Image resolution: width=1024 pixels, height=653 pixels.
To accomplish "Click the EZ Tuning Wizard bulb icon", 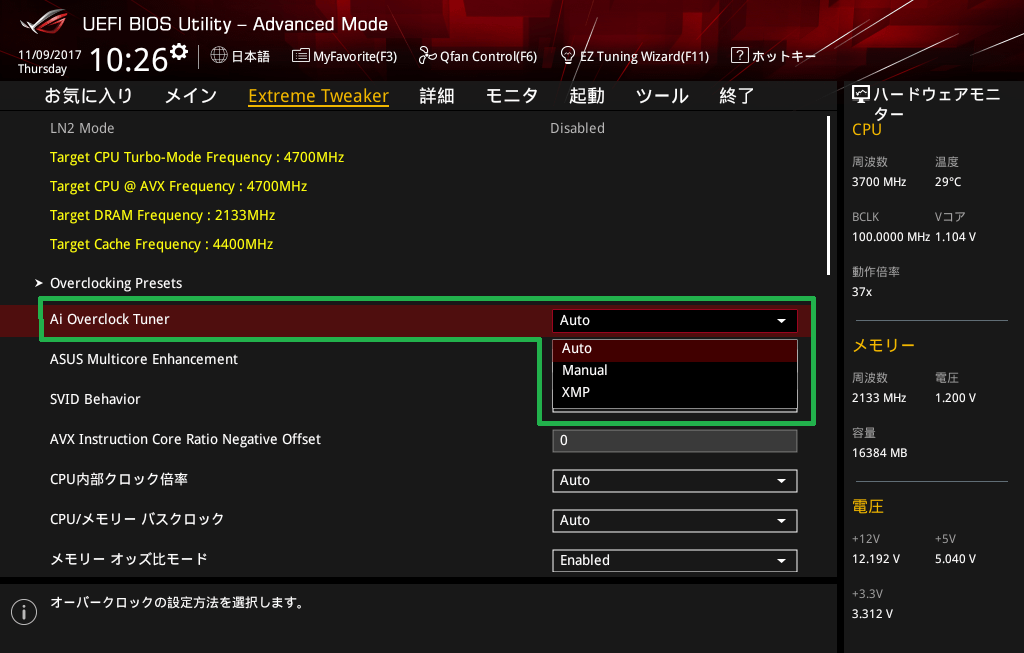I will click(x=568, y=55).
